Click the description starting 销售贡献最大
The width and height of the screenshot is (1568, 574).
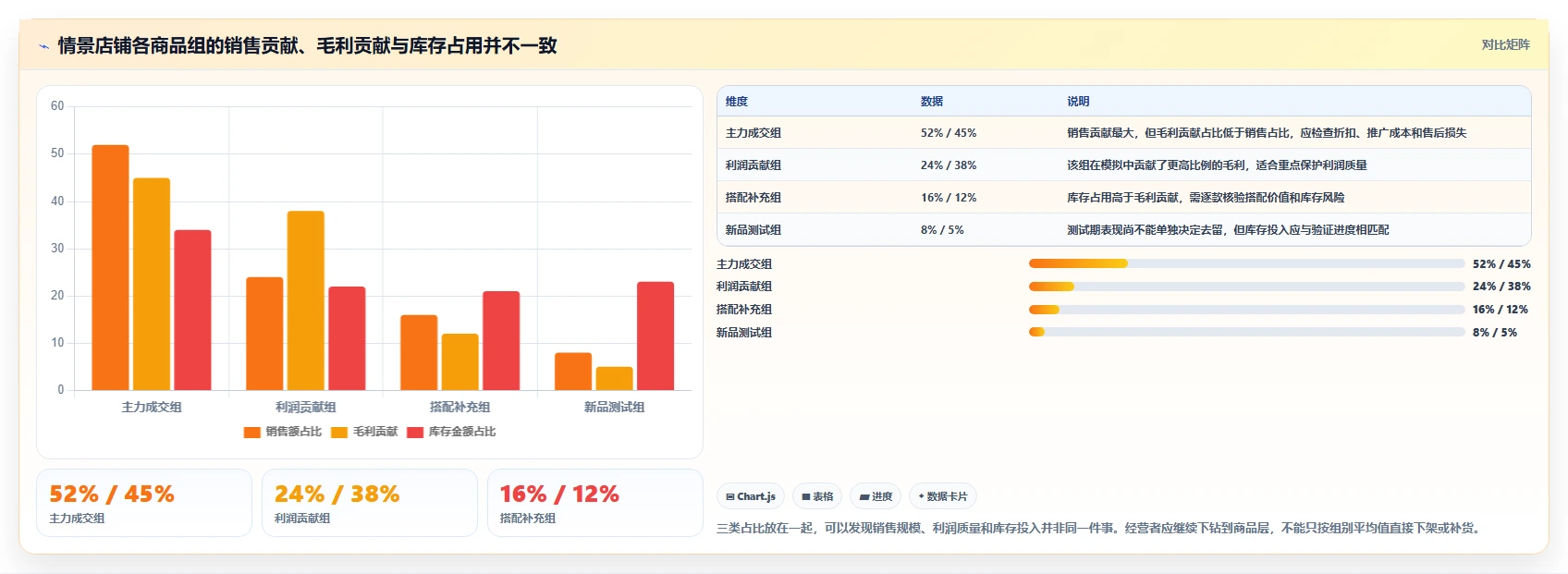point(1267,133)
